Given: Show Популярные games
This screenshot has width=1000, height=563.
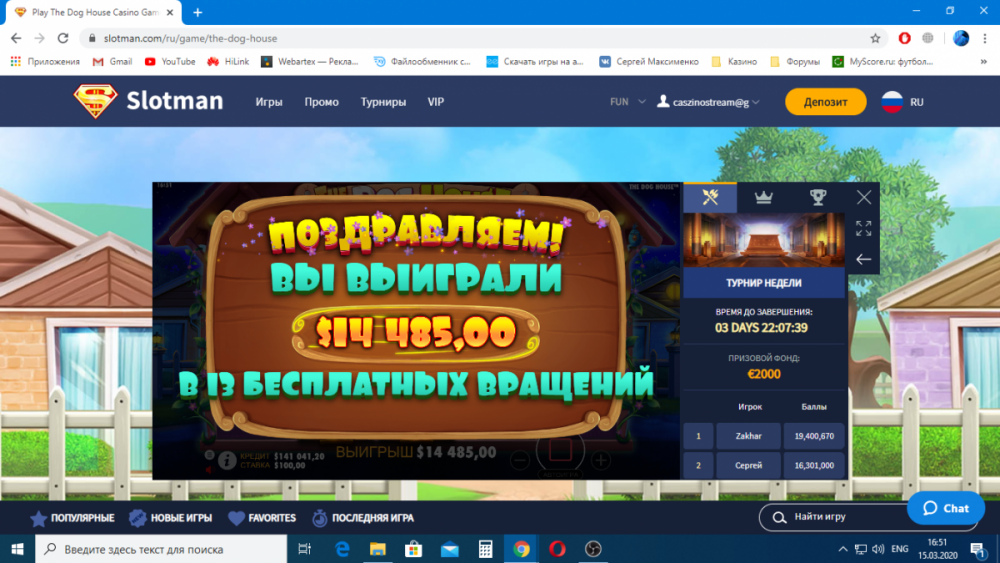Looking at the screenshot, I should pos(73,518).
